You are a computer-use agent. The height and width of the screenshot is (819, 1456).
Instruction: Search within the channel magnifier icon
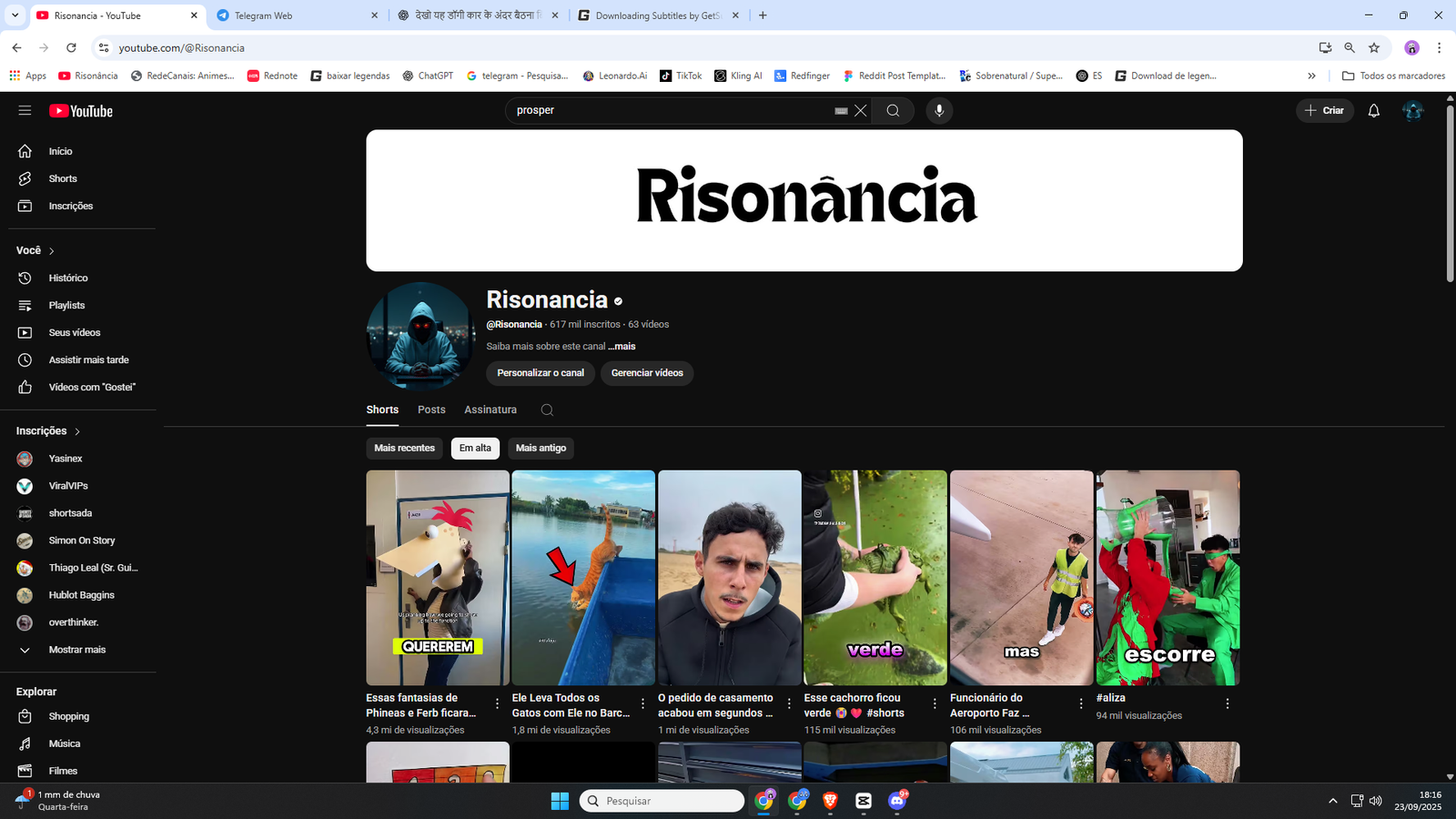547,410
